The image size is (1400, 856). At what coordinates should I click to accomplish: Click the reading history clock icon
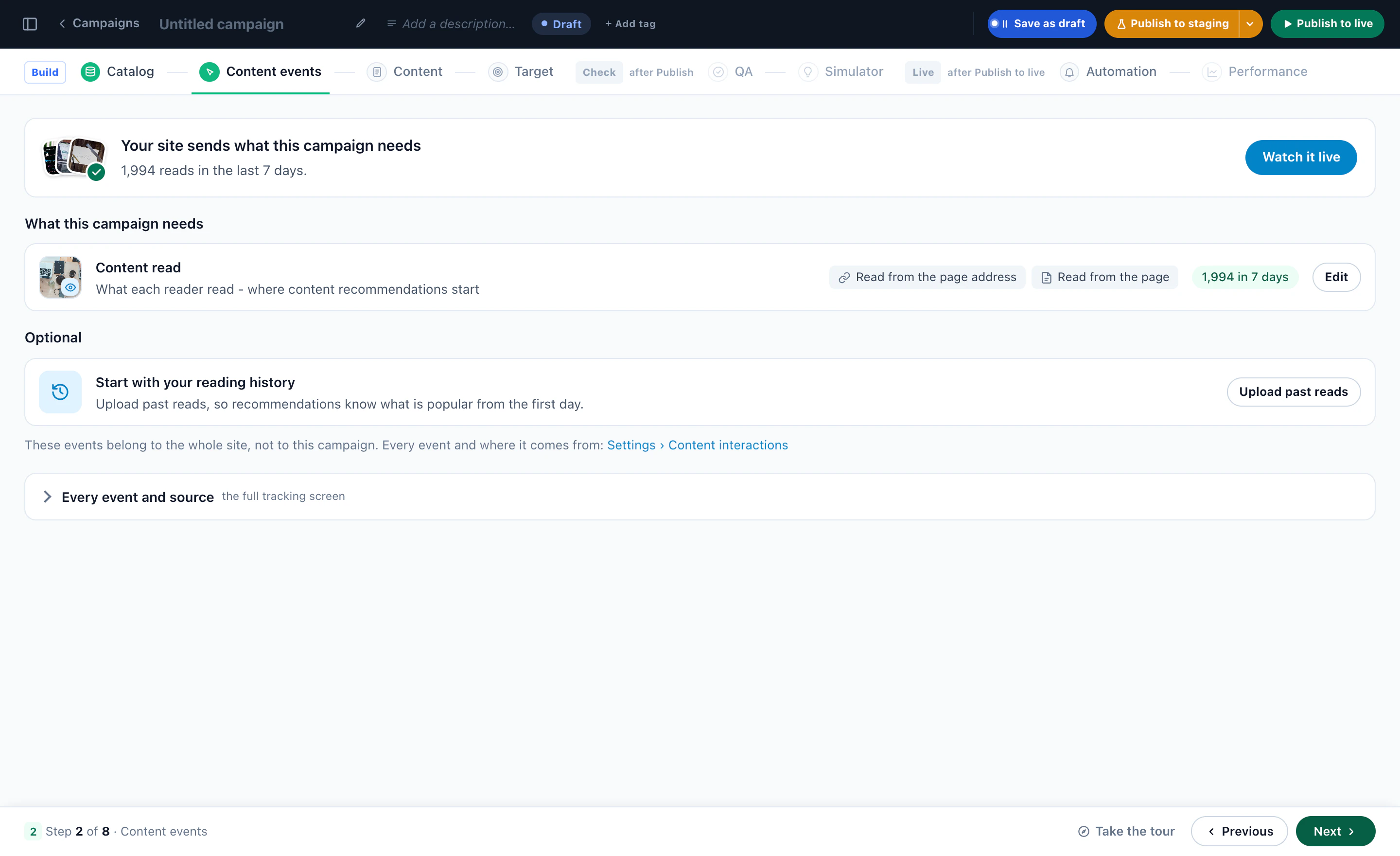click(x=60, y=392)
